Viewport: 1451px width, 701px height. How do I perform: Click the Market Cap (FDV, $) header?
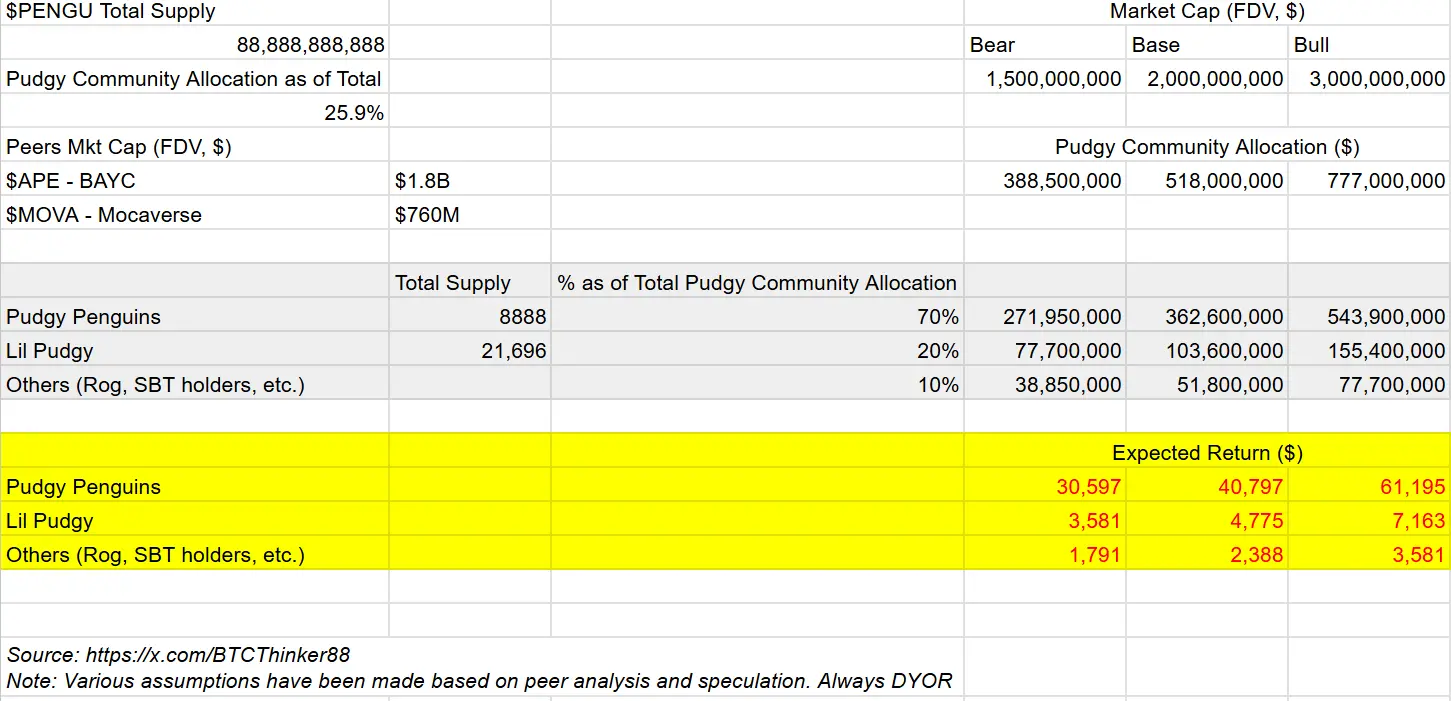click(x=1207, y=12)
